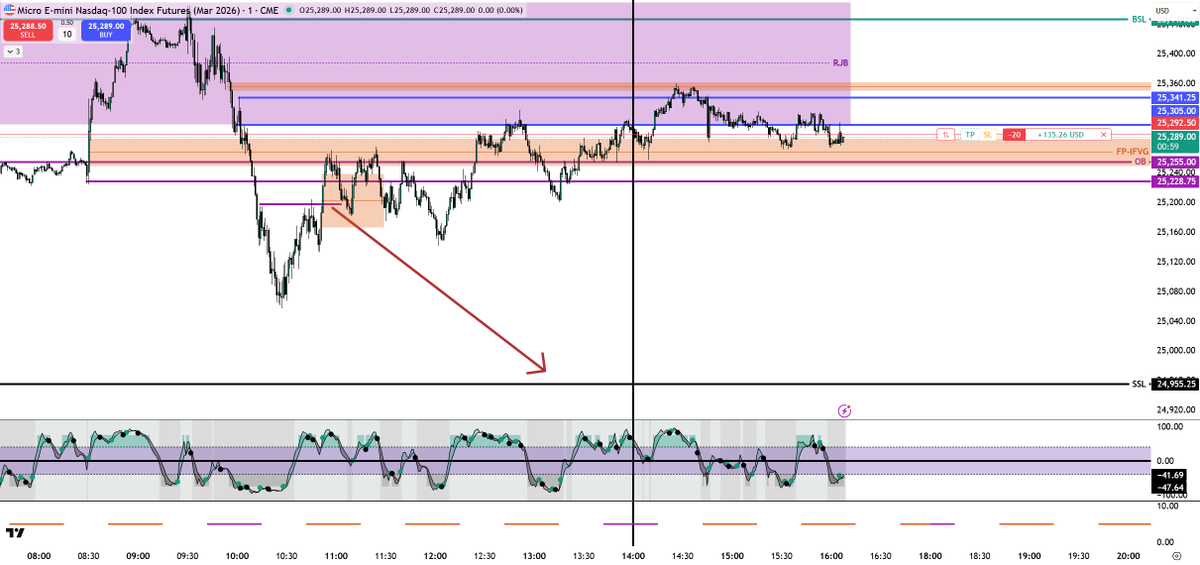Click the red -20 position quantity label
The image size is (1200, 565).
point(1014,134)
